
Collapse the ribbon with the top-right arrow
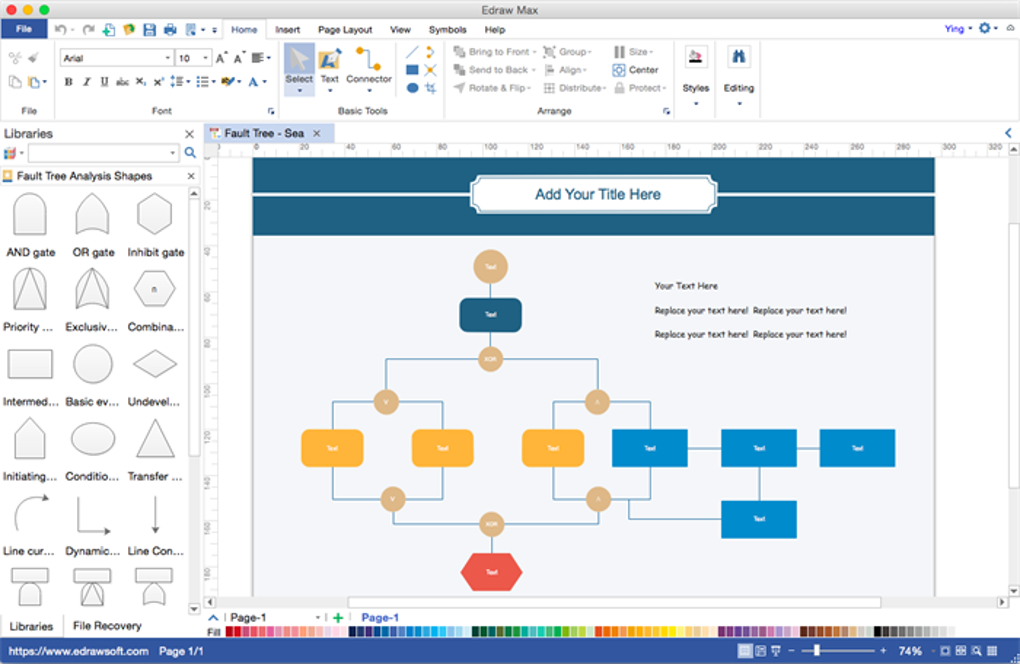tap(1010, 28)
